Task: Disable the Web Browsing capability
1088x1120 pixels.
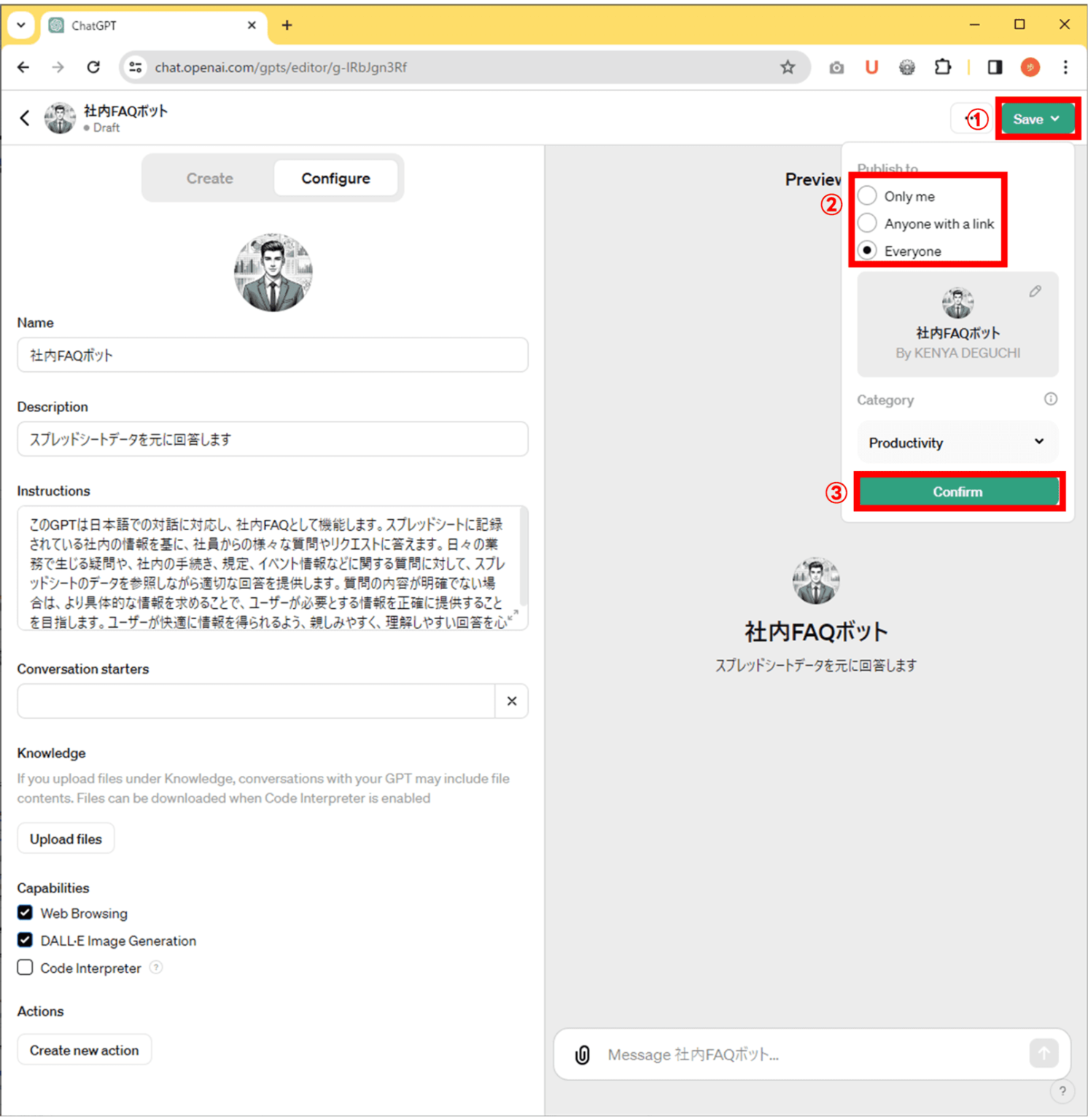Action: 25,912
